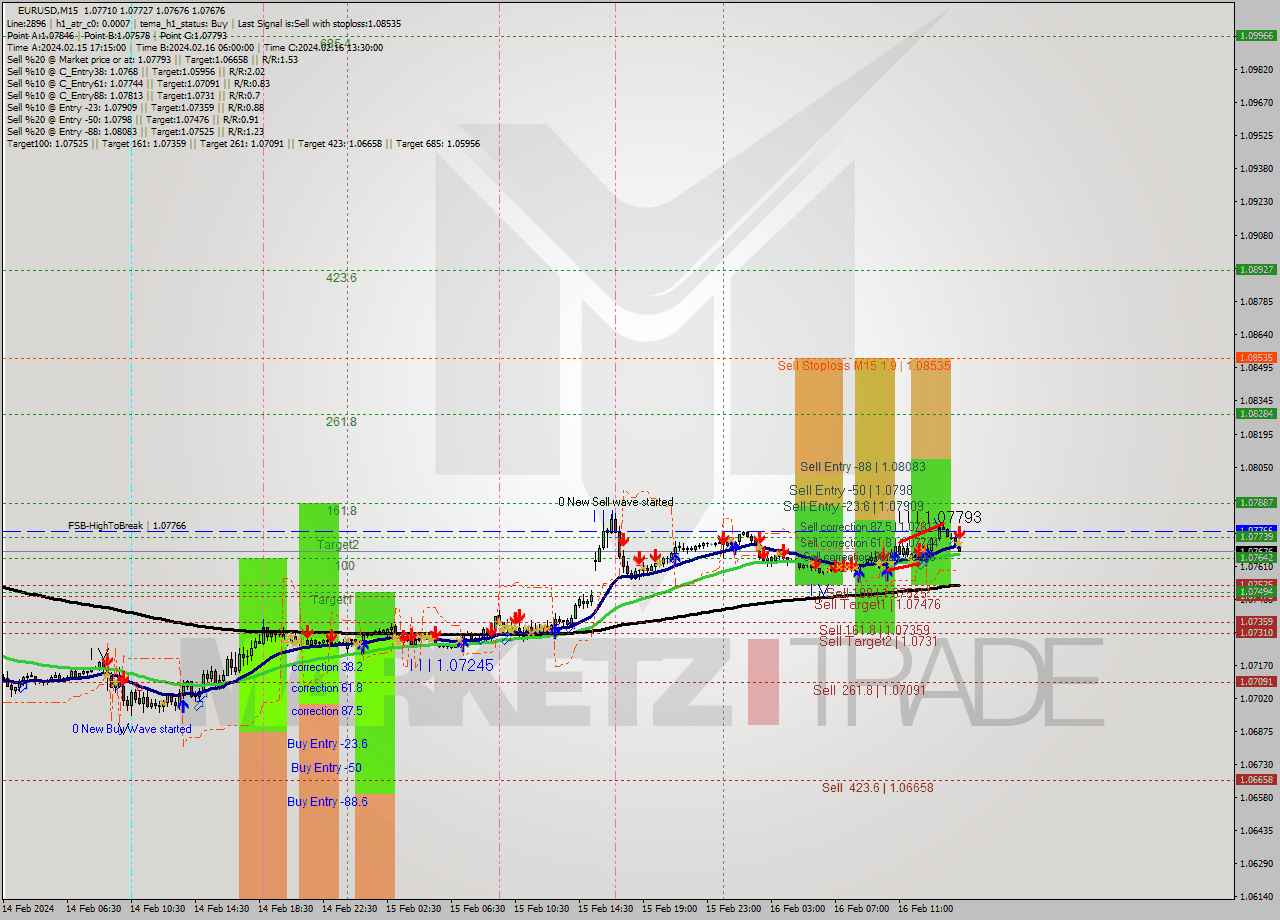
Task: Click the green 1.07887 price tag
Action: coord(1256,502)
